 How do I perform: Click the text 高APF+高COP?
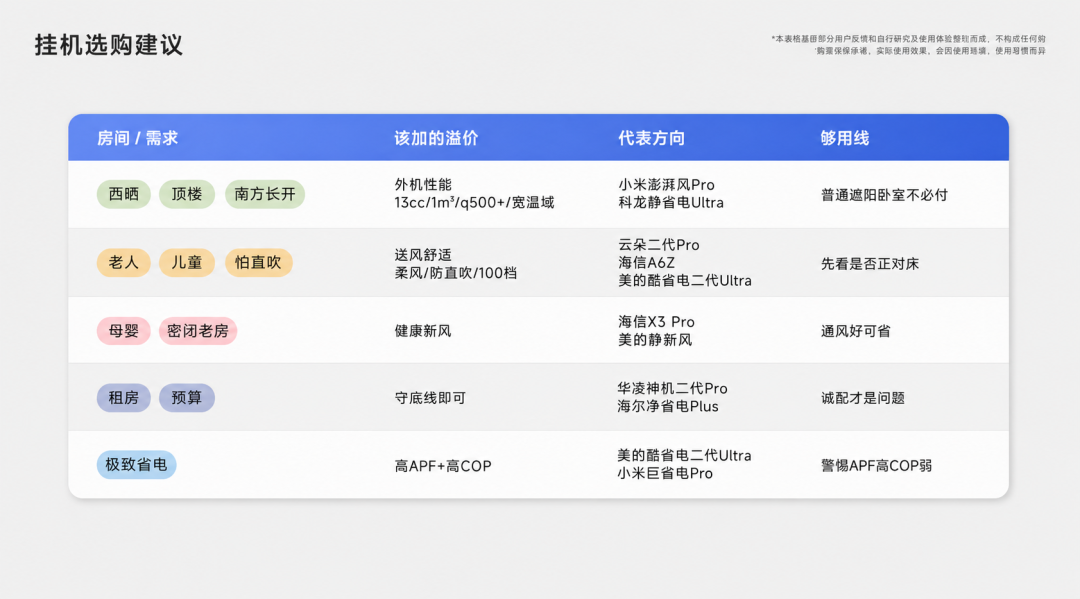(443, 466)
